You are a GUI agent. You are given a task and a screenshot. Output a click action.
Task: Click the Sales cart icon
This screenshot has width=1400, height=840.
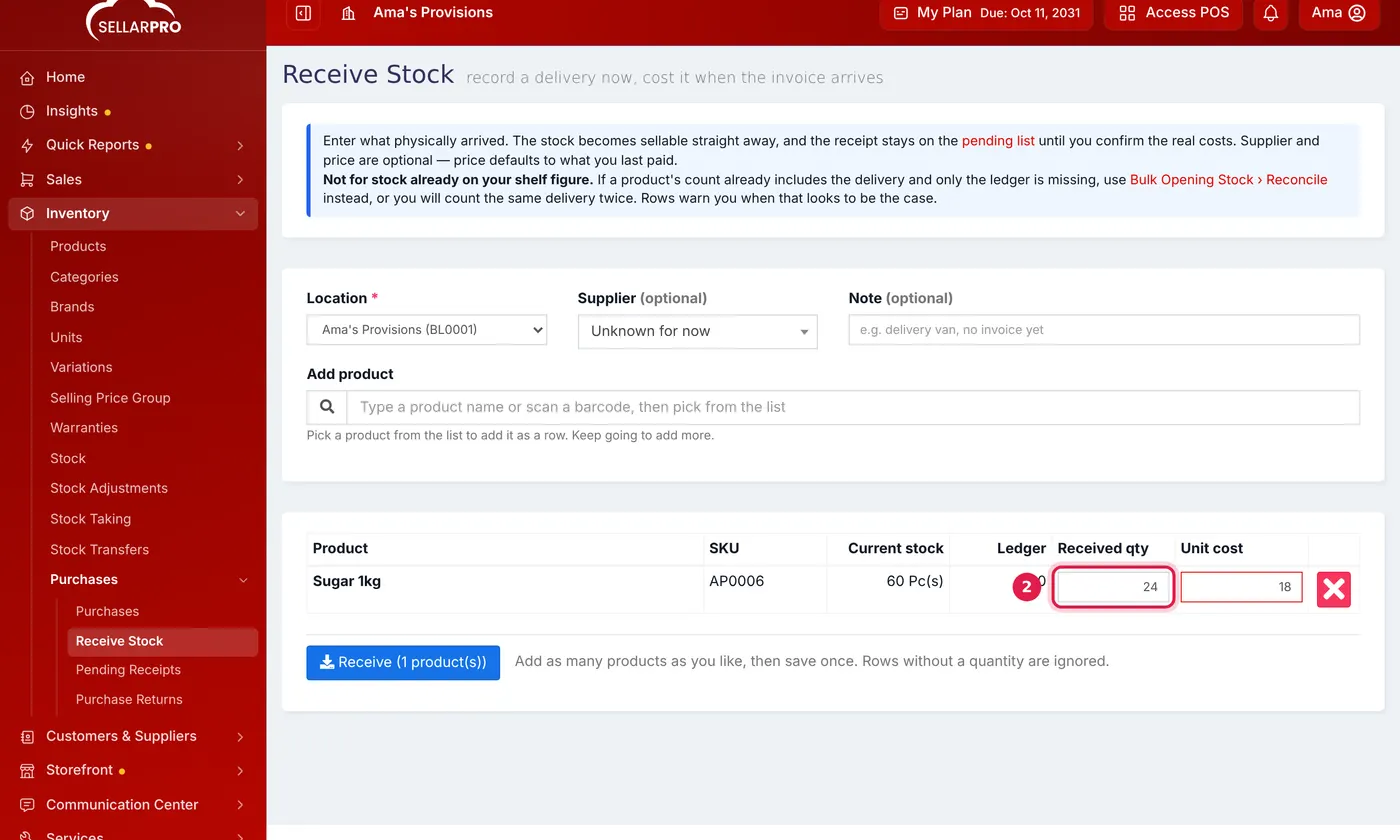[27, 179]
